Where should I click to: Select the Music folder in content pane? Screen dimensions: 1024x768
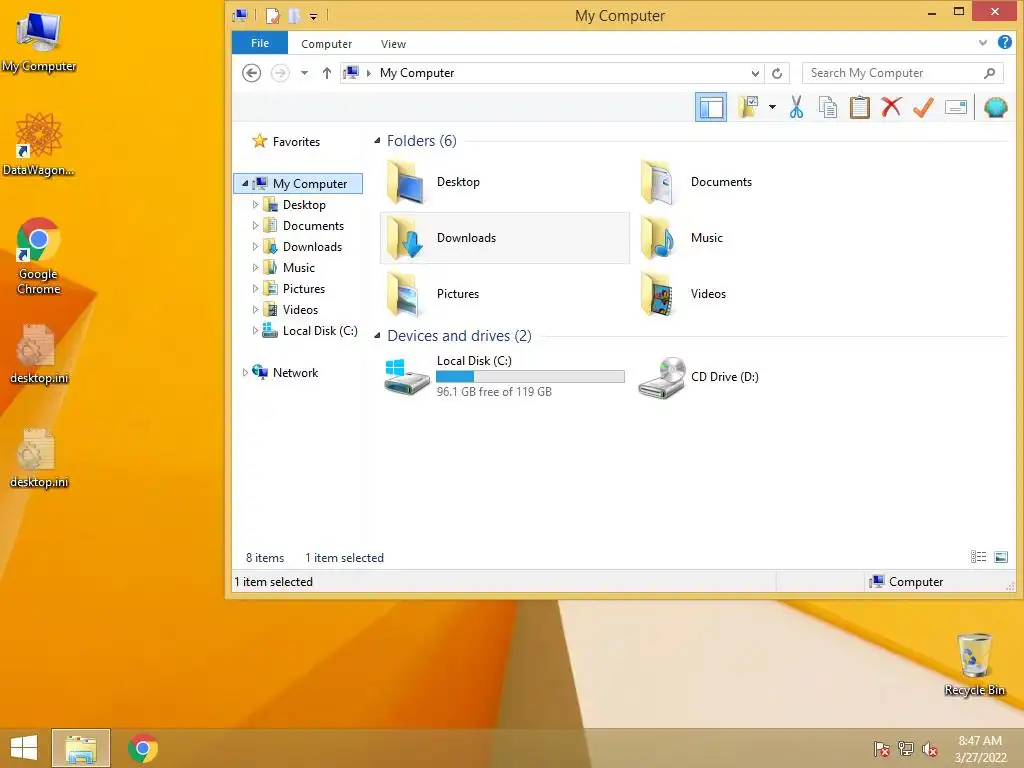click(x=758, y=238)
